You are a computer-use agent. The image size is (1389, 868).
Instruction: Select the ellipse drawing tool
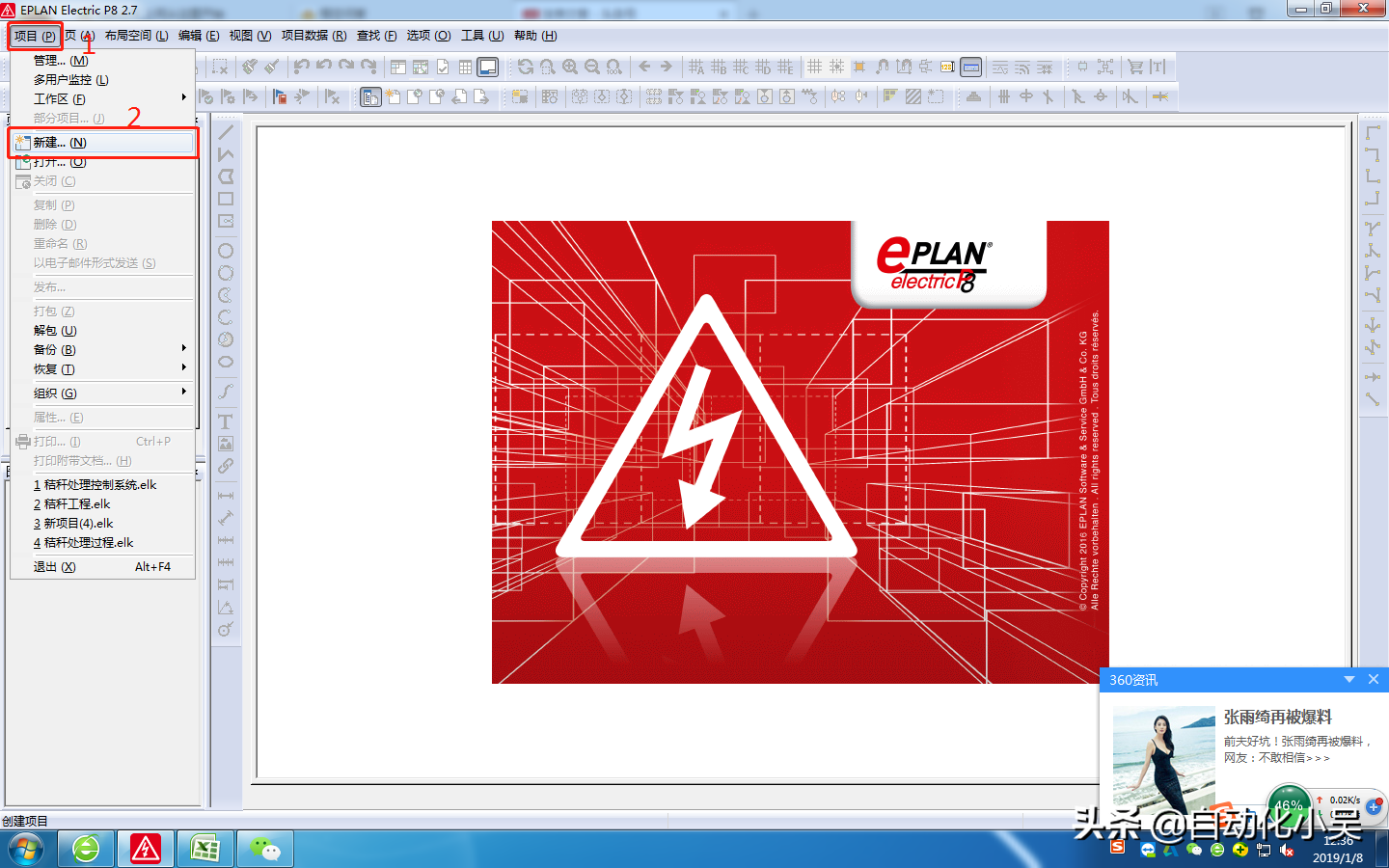pyautogui.click(x=226, y=362)
